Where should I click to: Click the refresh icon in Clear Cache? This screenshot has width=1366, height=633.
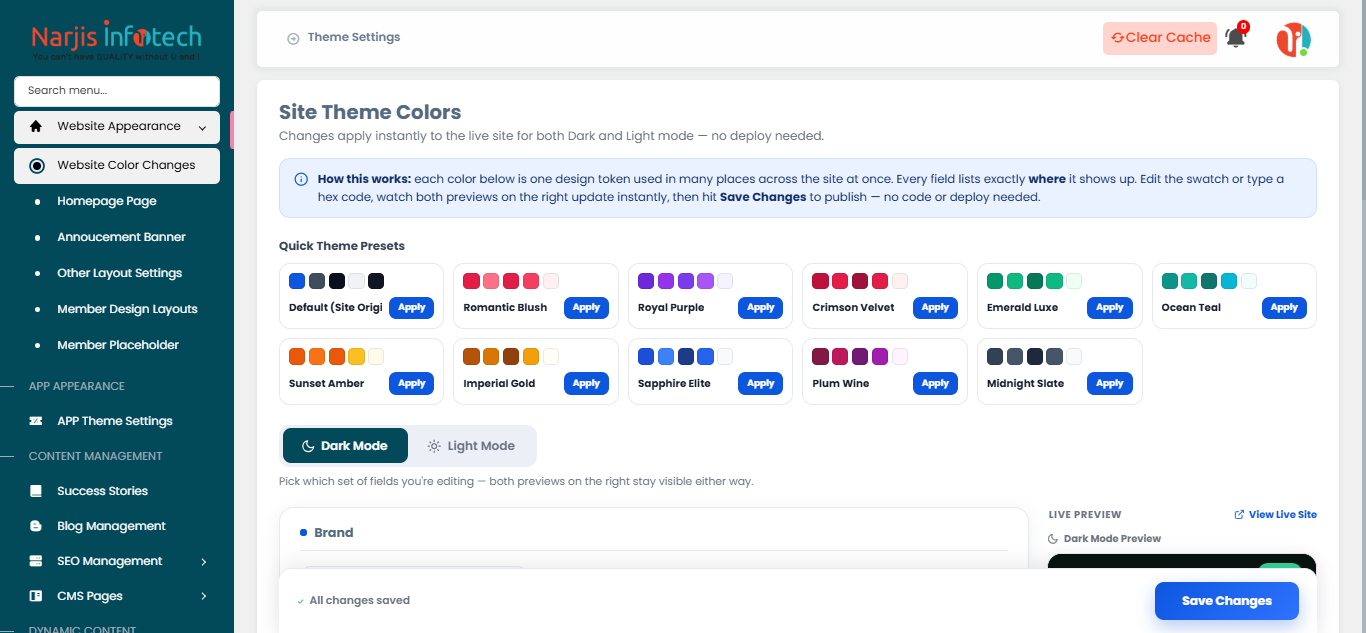[1117, 38]
